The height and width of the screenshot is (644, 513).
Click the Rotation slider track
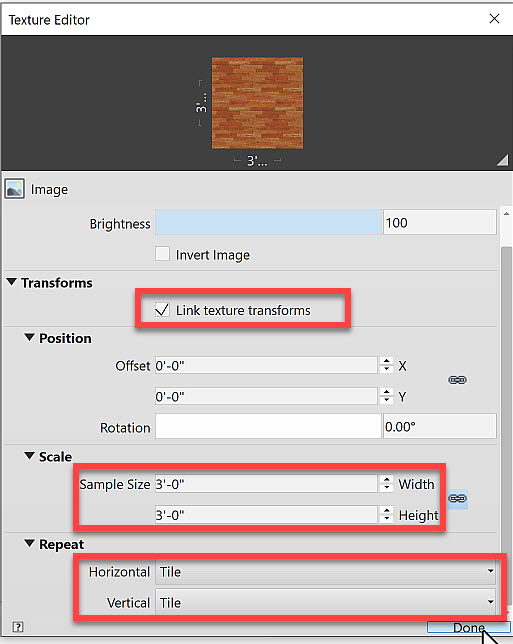[268, 426]
